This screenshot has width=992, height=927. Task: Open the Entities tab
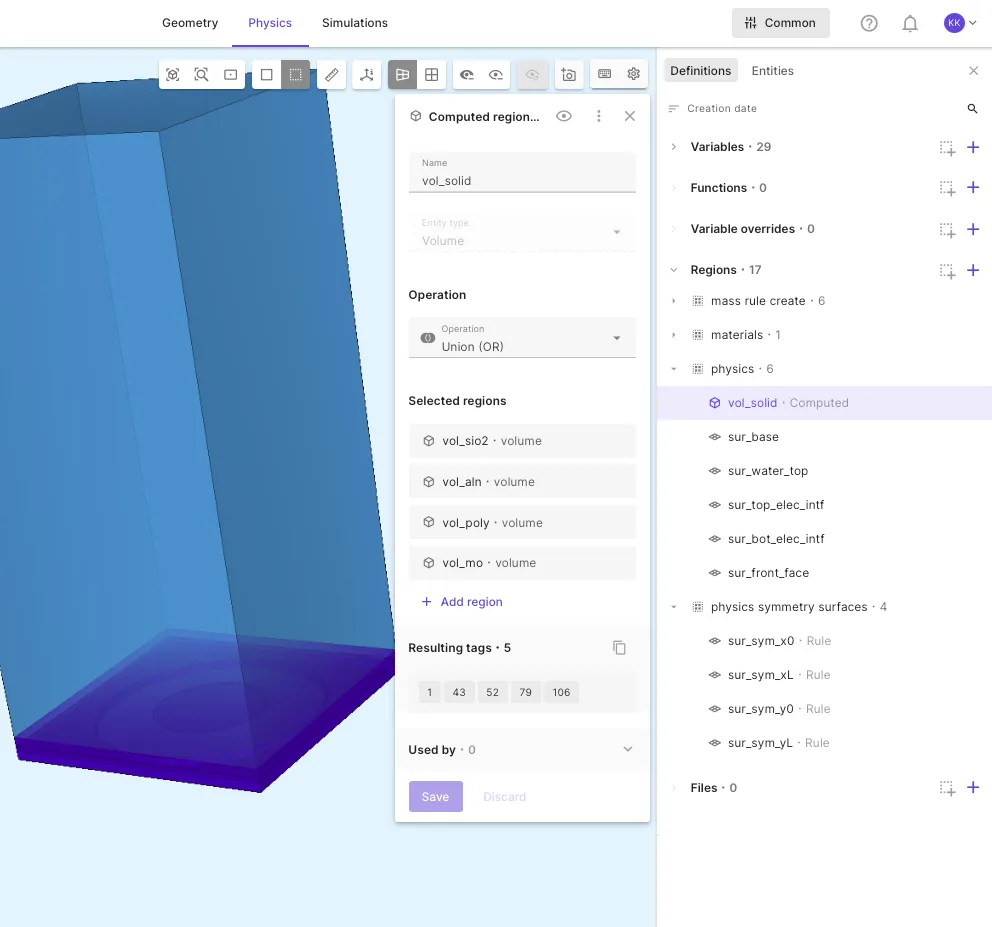[x=772, y=71]
